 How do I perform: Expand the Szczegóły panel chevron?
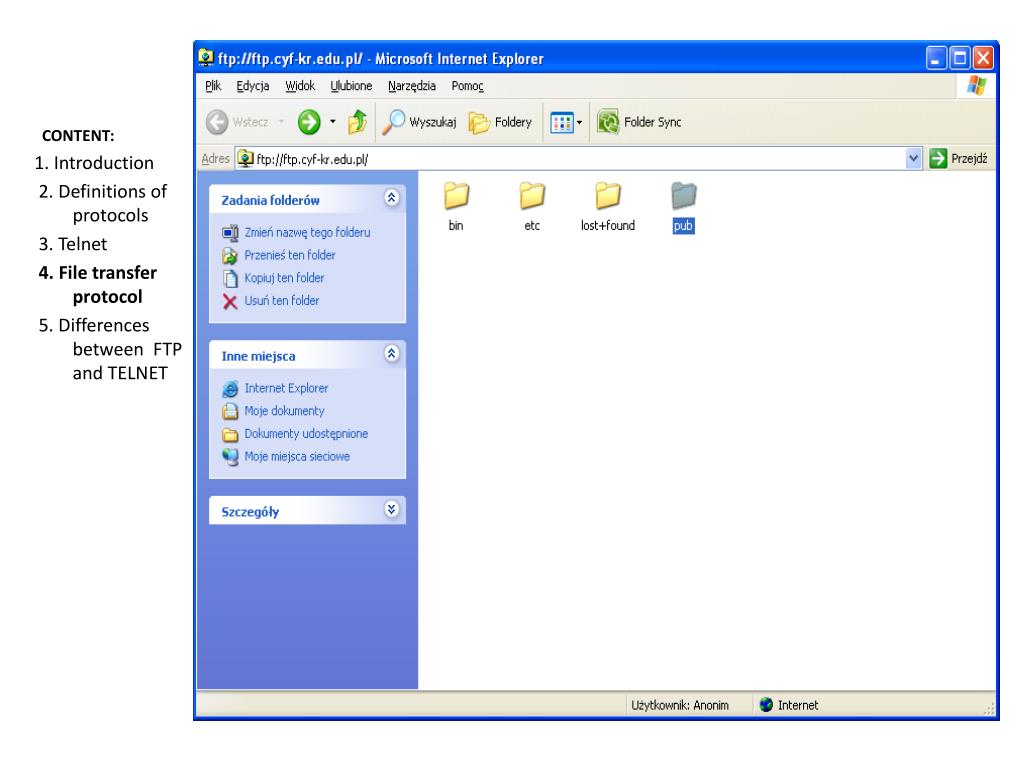pyautogui.click(x=391, y=509)
